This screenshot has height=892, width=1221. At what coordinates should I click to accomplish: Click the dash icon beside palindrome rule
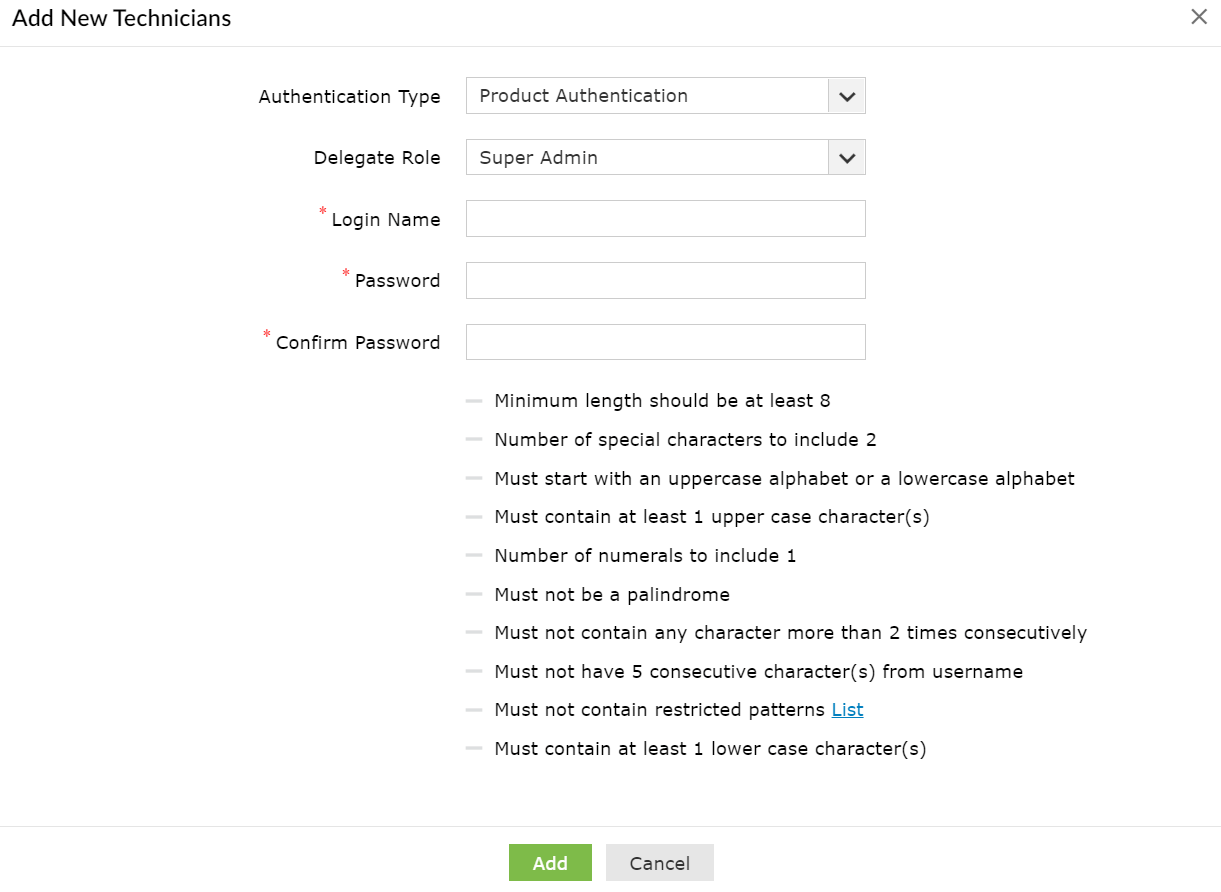point(474,595)
